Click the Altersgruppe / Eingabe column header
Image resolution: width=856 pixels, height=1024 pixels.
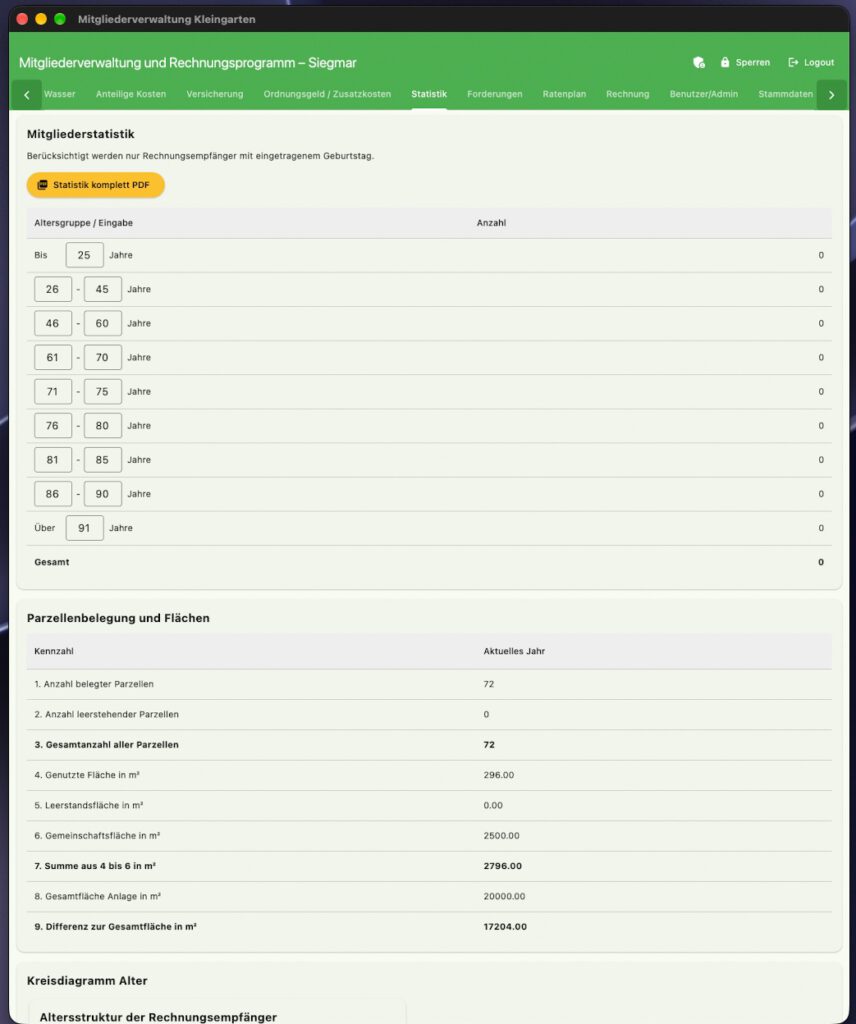[84, 223]
